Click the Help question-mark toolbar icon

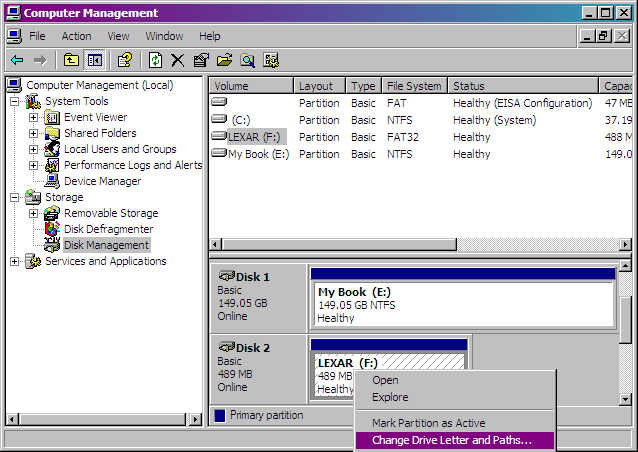pos(125,60)
